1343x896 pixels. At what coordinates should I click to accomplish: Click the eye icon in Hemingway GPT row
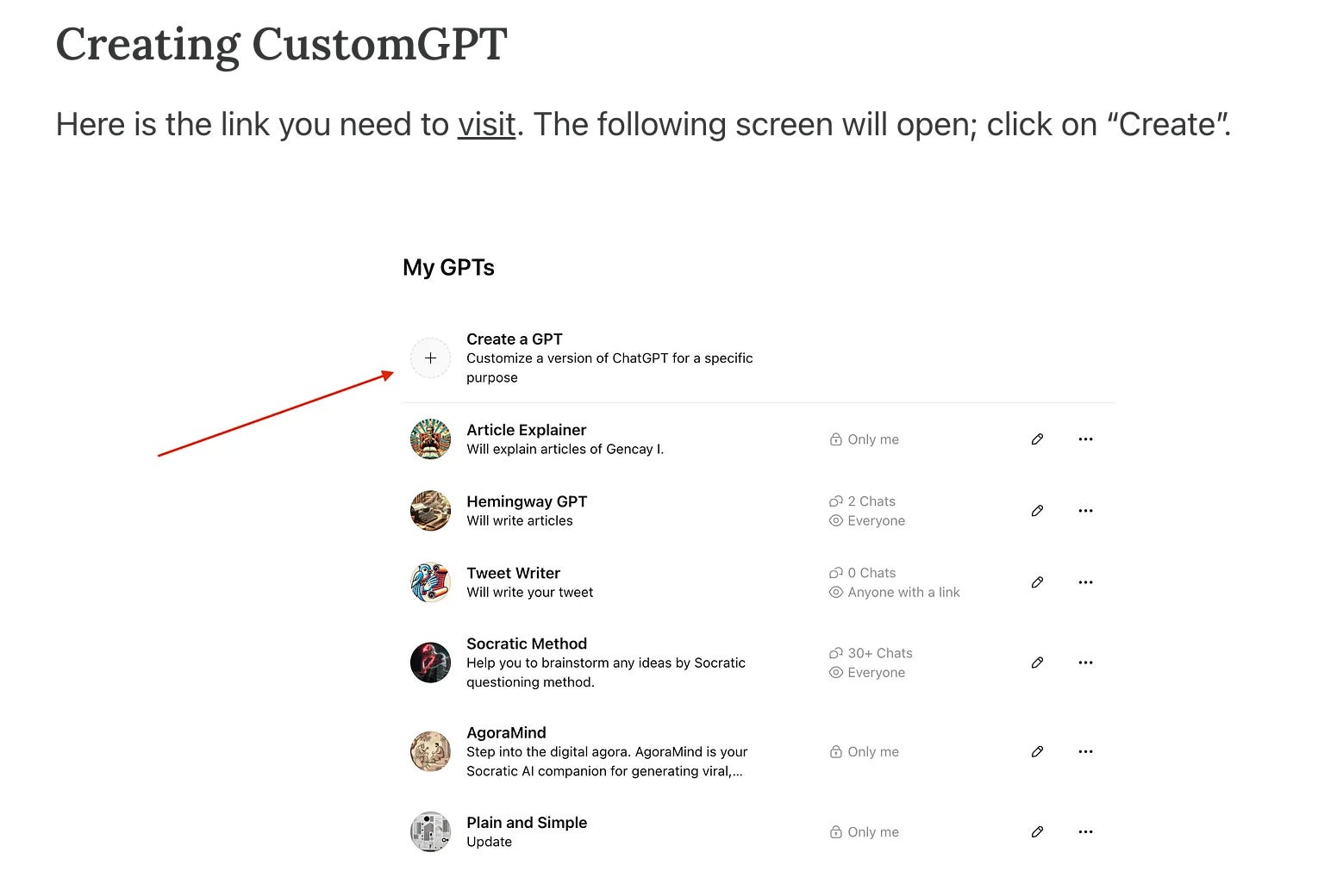835,520
